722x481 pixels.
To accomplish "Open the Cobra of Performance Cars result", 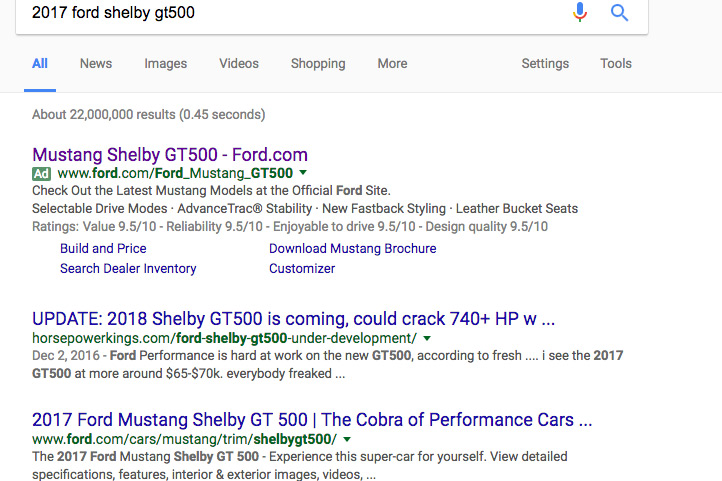I will tap(312, 419).
